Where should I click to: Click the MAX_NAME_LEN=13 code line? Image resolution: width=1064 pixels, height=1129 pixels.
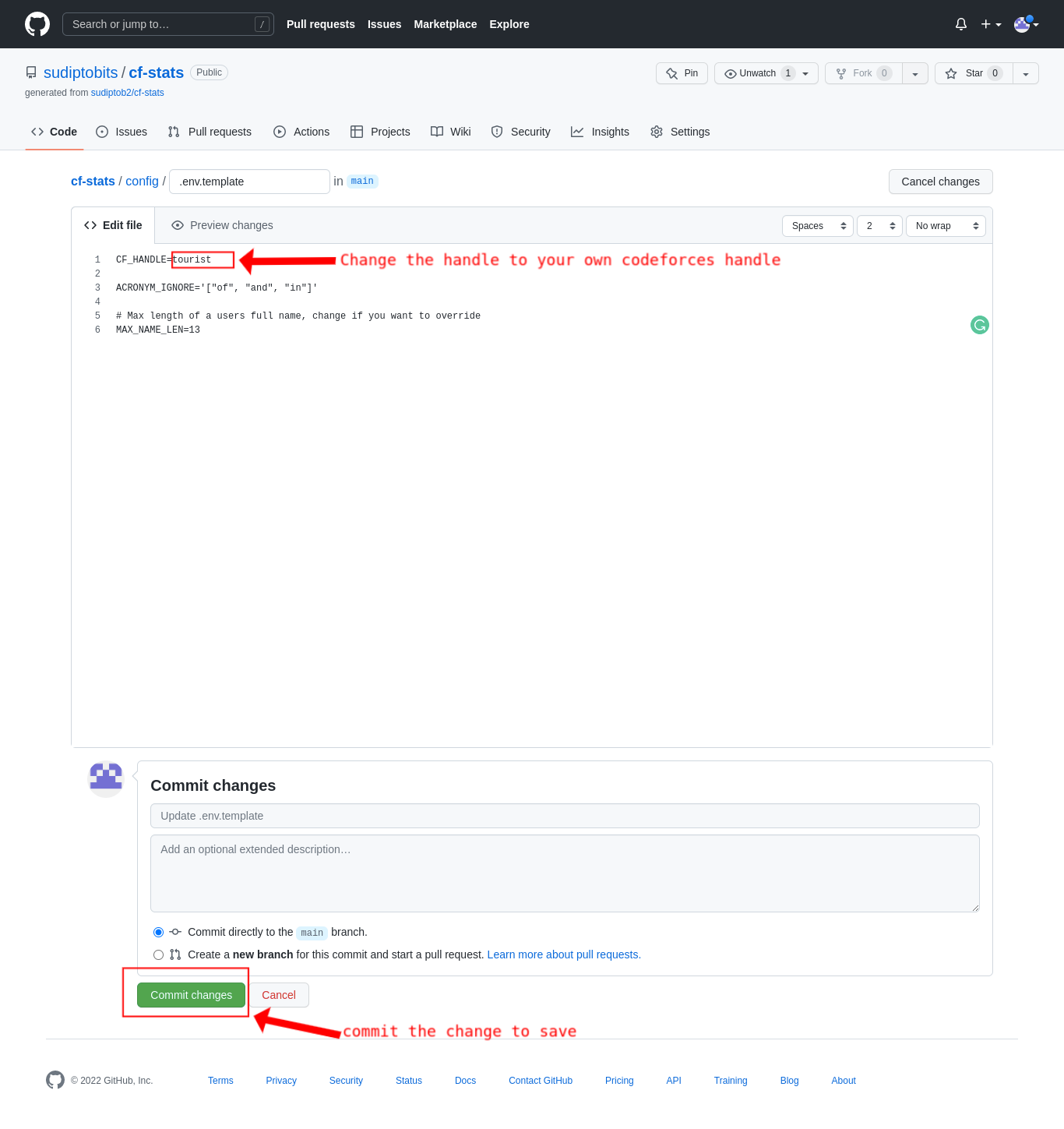[158, 330]
